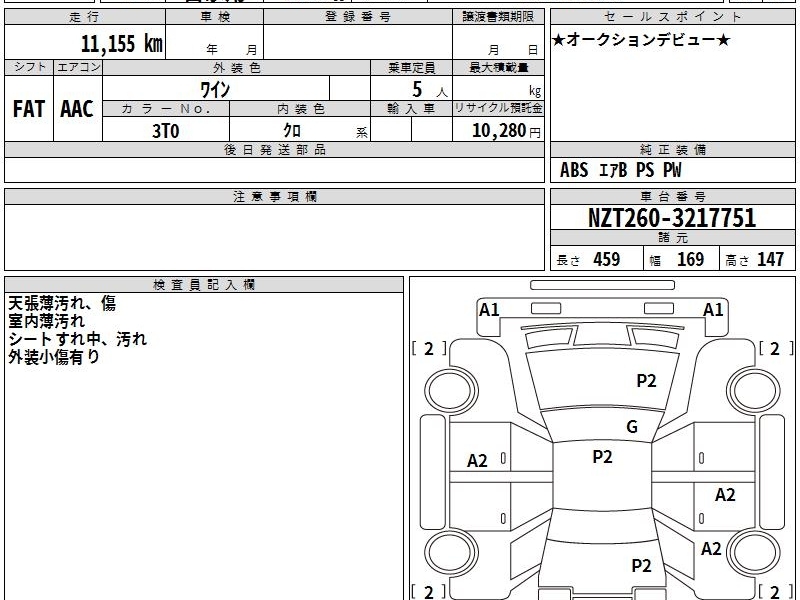Select the color code 3T0
Screen dimensions: 800x600
click(166, 131)
